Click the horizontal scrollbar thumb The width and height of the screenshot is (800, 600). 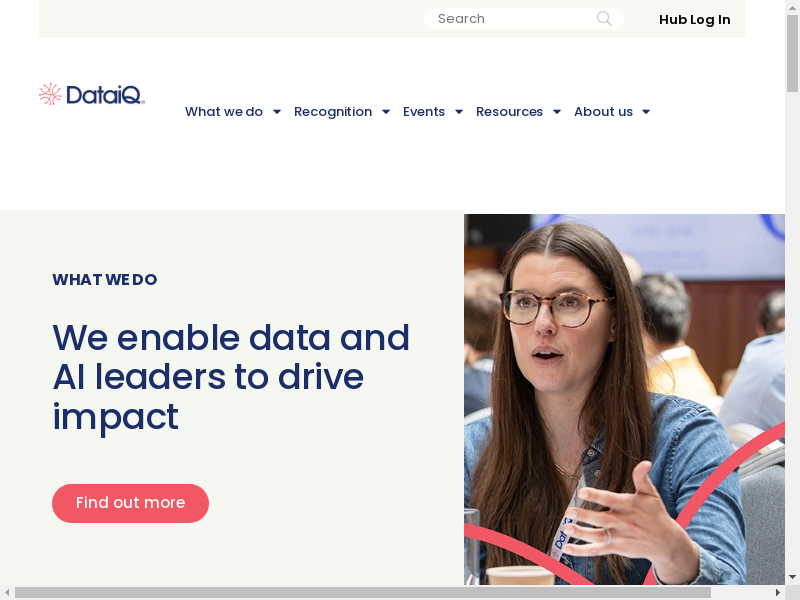[363, 592]
